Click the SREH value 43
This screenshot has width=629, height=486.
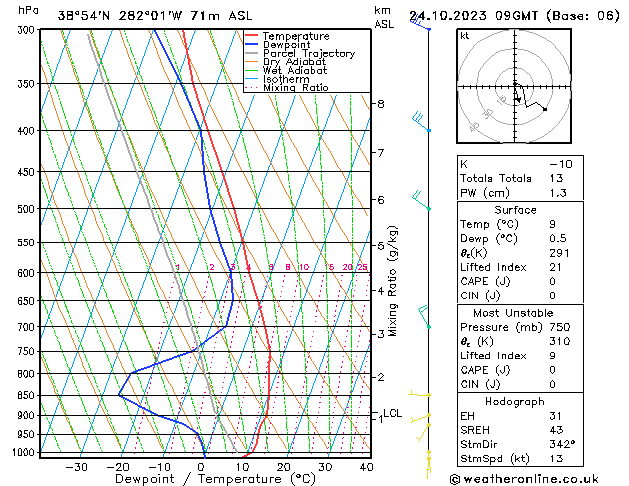(556, 430)
